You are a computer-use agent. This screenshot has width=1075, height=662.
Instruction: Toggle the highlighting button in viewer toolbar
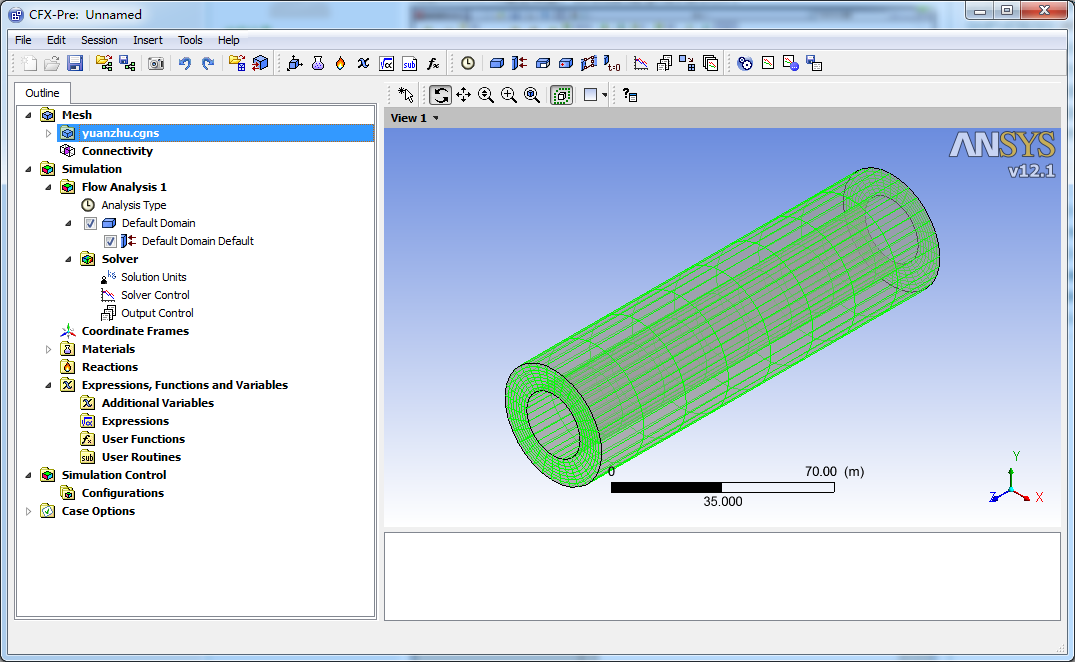pos(562,95)
